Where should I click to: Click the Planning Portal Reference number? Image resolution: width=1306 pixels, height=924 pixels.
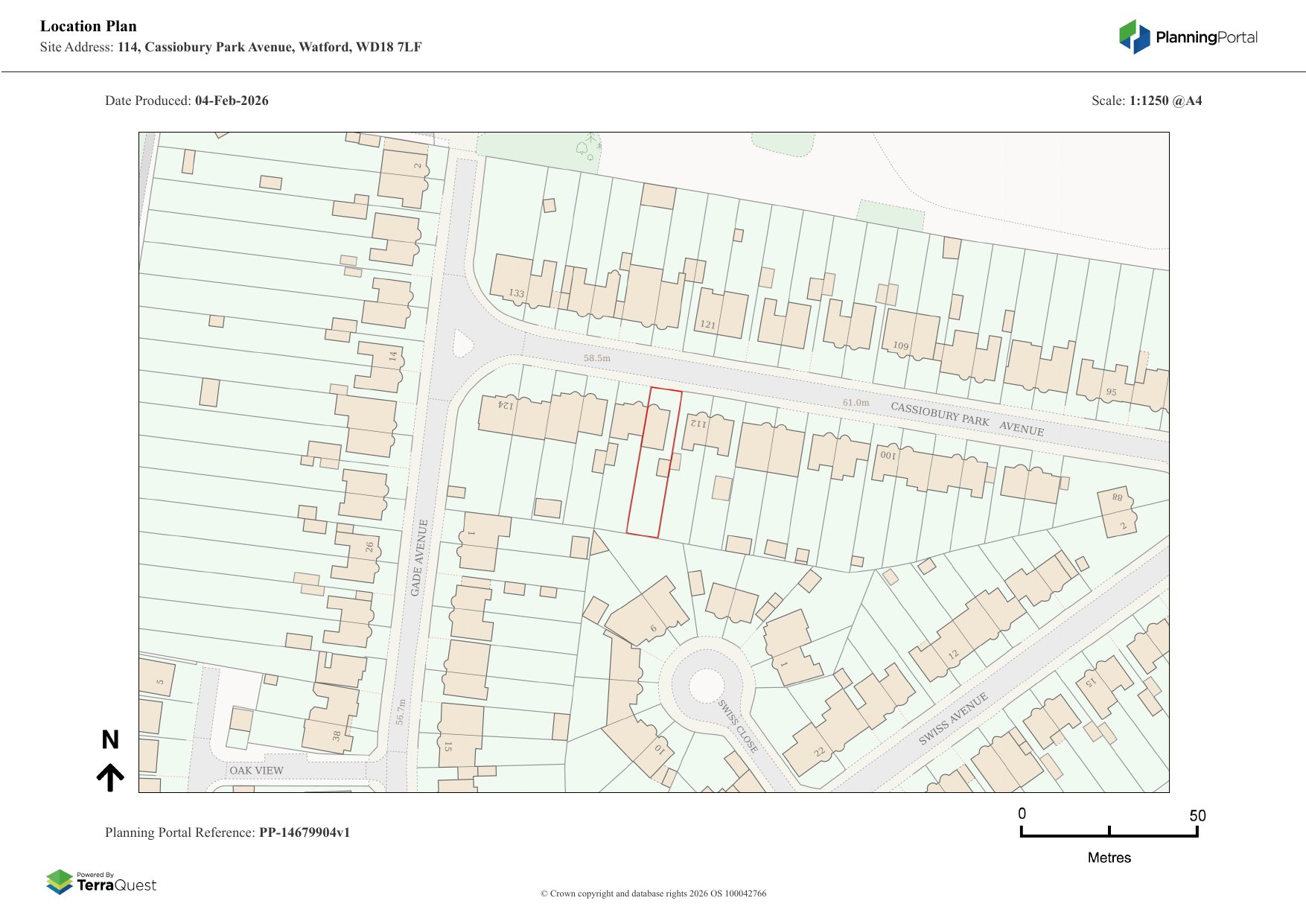pyautogui.click(x=304, y=832)
